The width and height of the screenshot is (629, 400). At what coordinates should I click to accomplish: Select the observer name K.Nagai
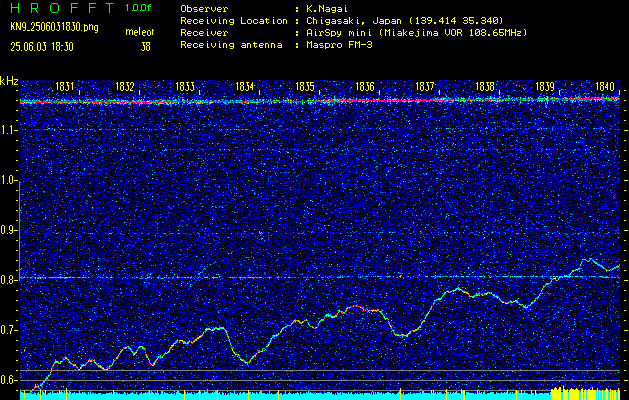[327, 8]
